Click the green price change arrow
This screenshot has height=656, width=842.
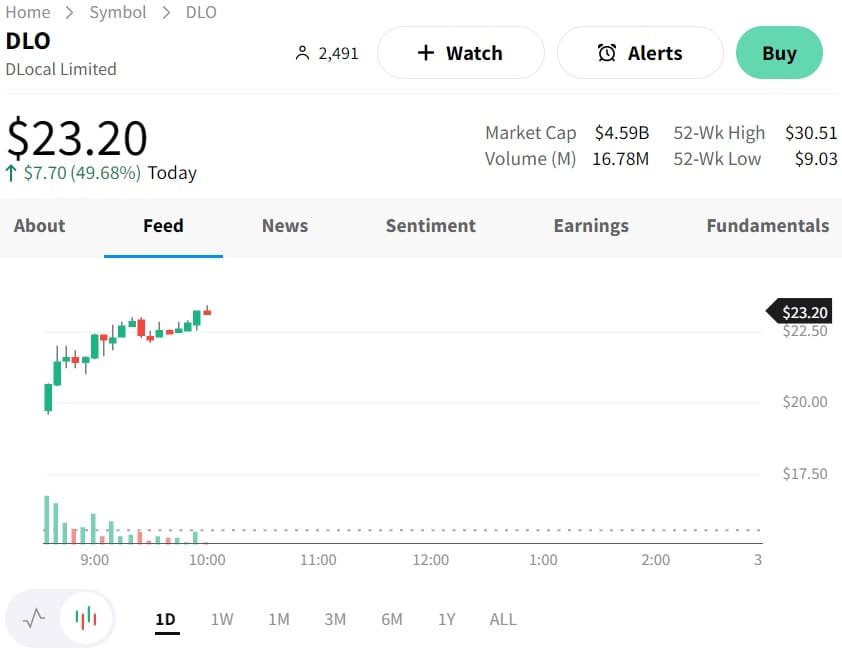(x=11, y=173)
